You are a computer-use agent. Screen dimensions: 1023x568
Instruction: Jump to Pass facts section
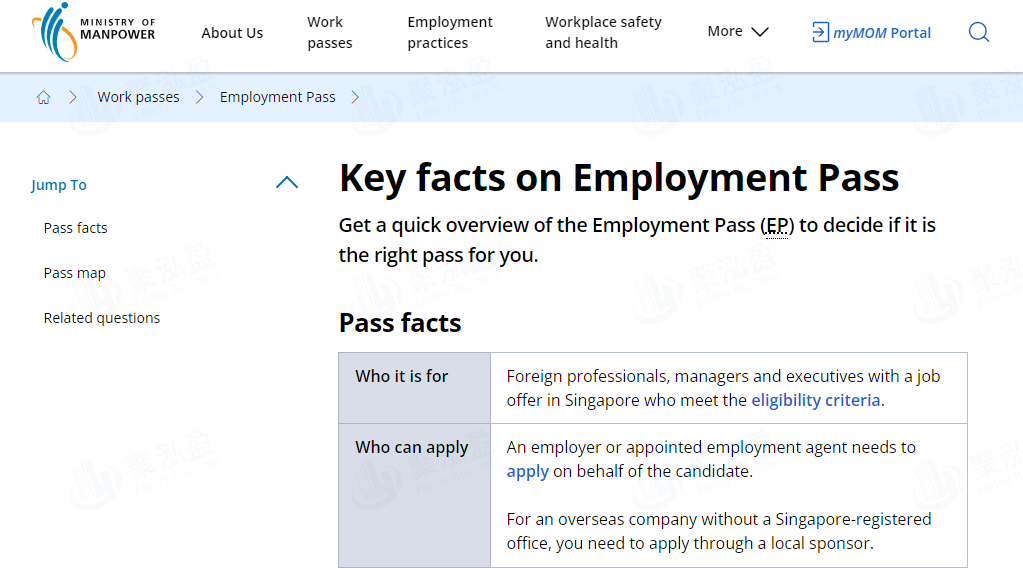(75, 228)
